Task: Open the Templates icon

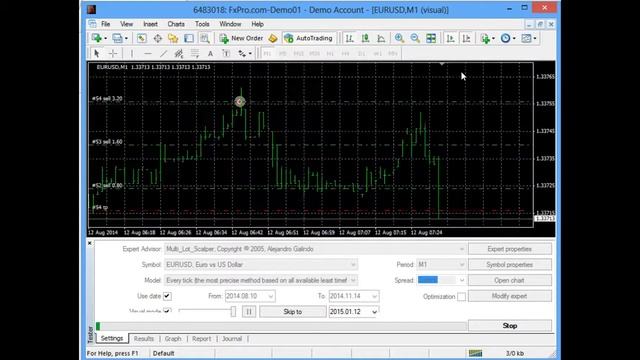Action: point(527,38)
